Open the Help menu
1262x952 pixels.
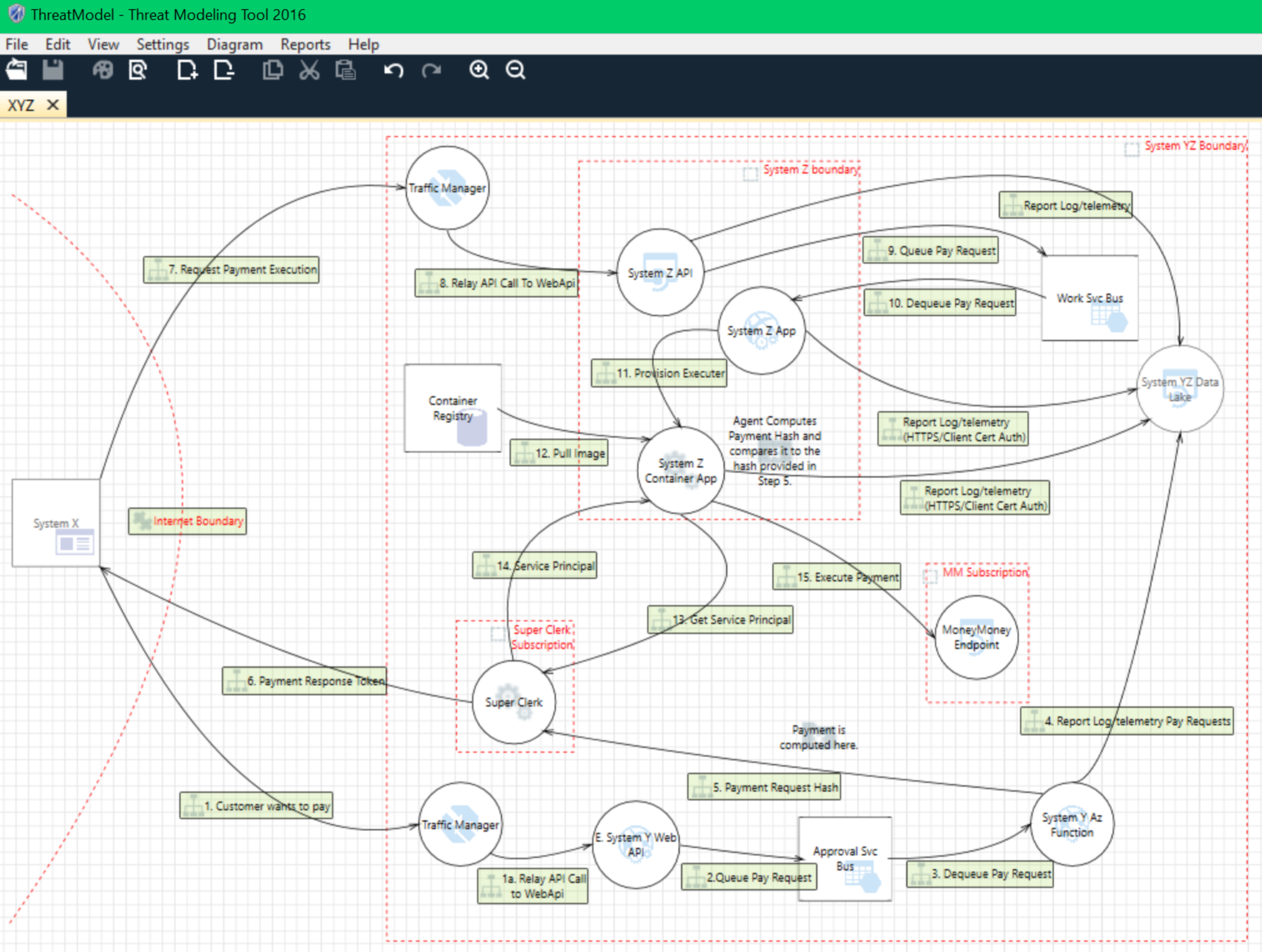[364, 44]
